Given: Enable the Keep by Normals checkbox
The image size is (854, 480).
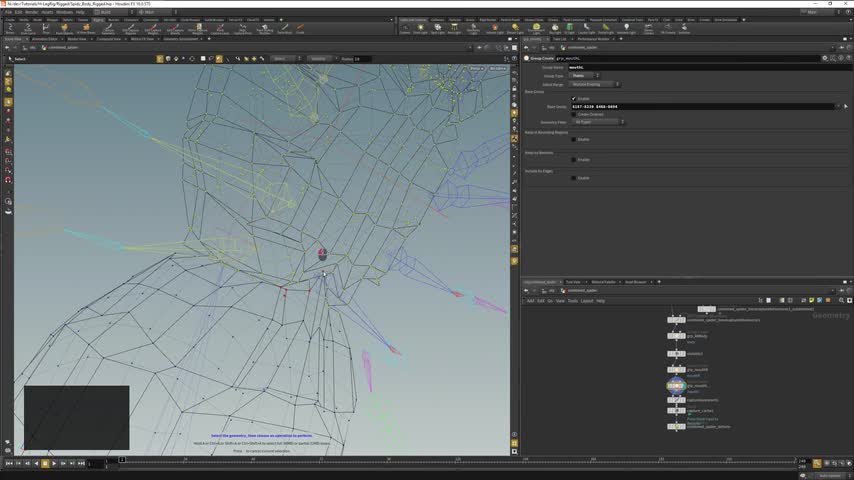Looking at the screenshot, I should tap(574, 159).
